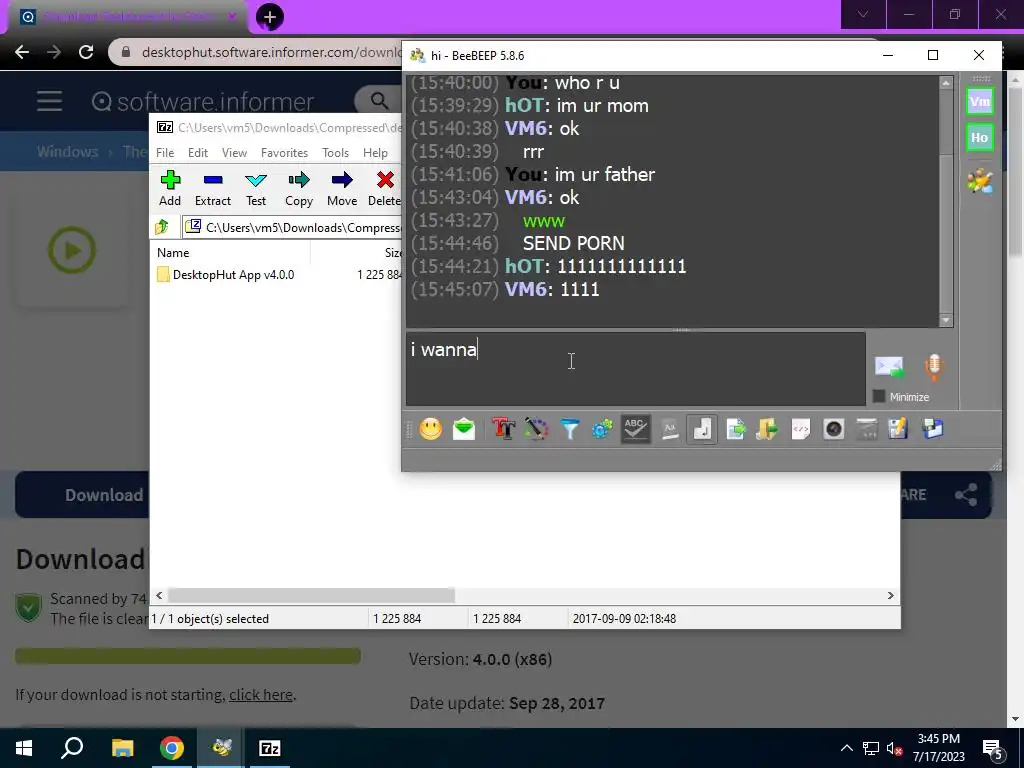The height and width of the screenshot is (768, 1024).
Task: Save chat with the floppy pencil icon
Action: pyautogui.click(x=899, y=429)
